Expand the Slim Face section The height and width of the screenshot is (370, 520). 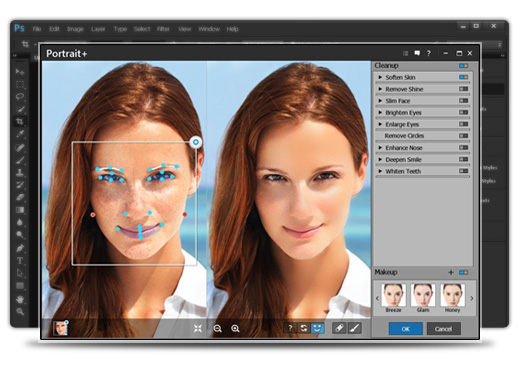click(x=380, y=101)
